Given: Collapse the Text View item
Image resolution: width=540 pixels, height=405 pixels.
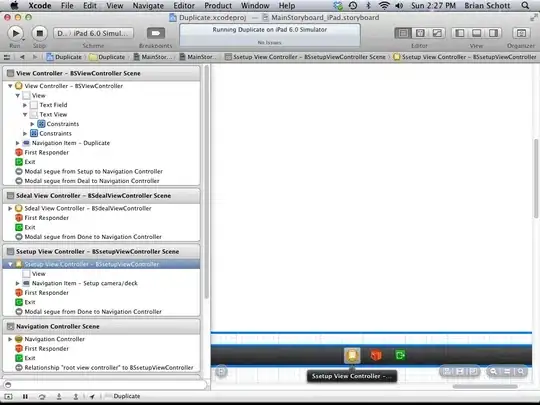Looking at the screenshot, I should (x=25, y=115).
